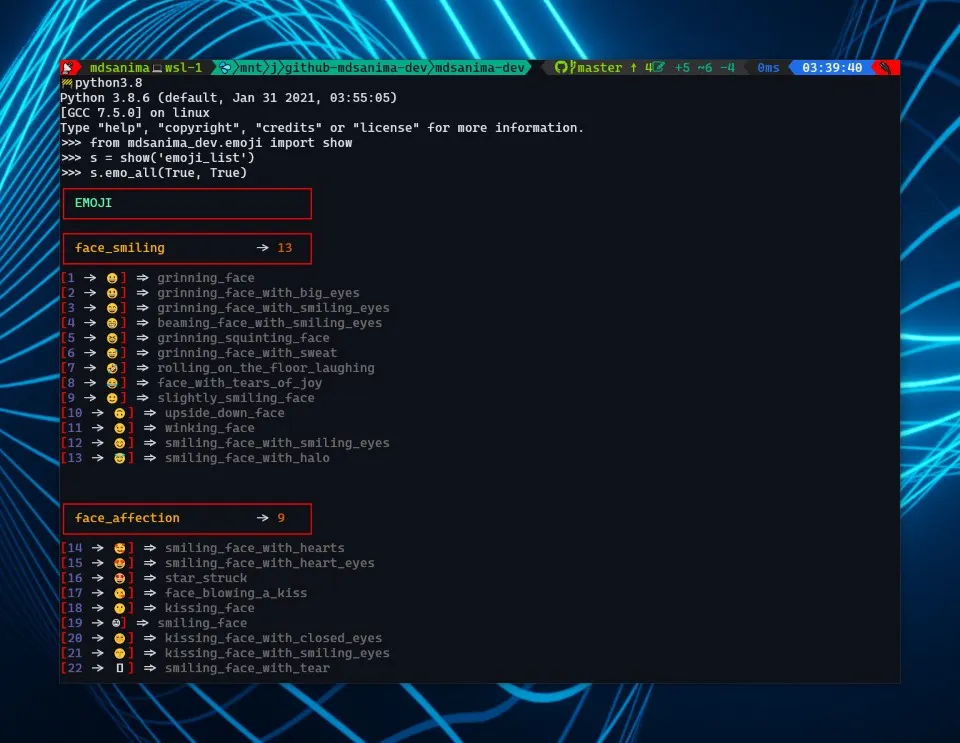Click the smiling_face_with_halo emoji
The width and height of the screenshot is (960, 743).
click(x=119, y=458)
